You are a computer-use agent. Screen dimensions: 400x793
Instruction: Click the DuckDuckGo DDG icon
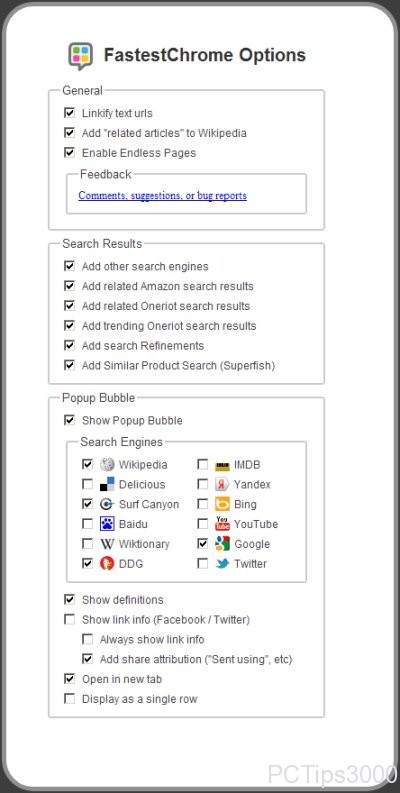107,563
